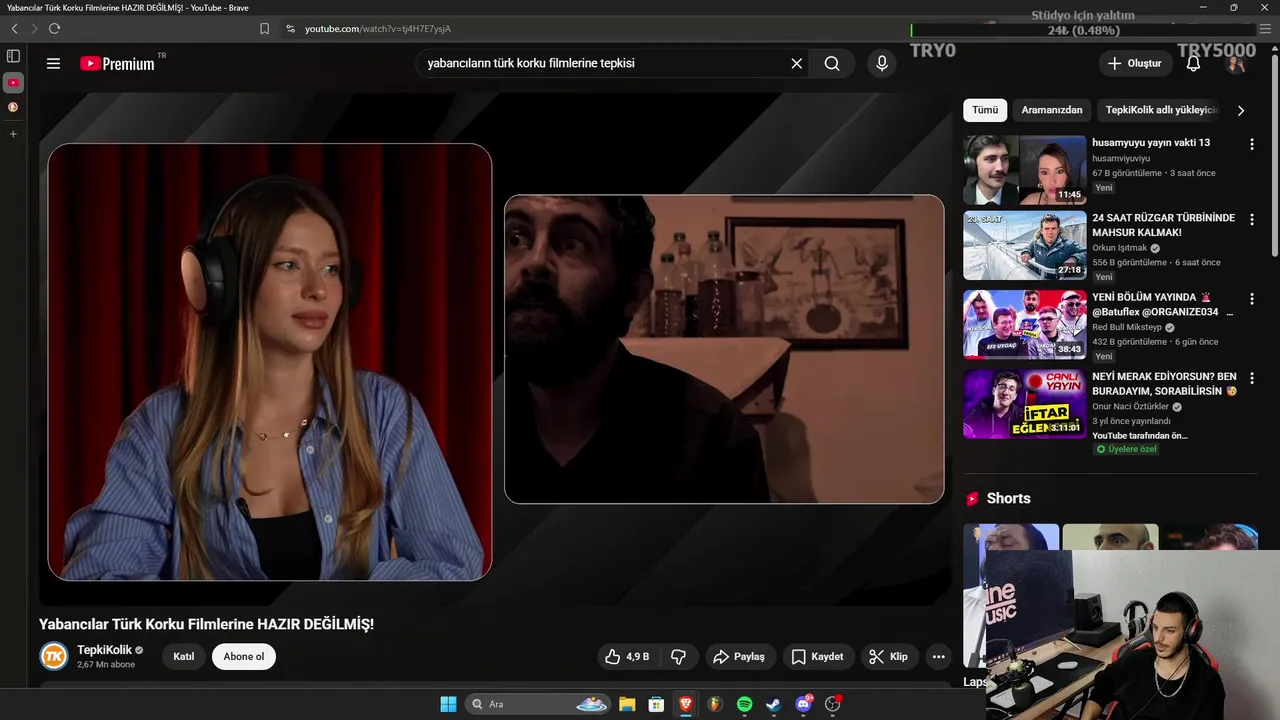
Task: Open site settings icon in address bar
Action: [290, 29]
